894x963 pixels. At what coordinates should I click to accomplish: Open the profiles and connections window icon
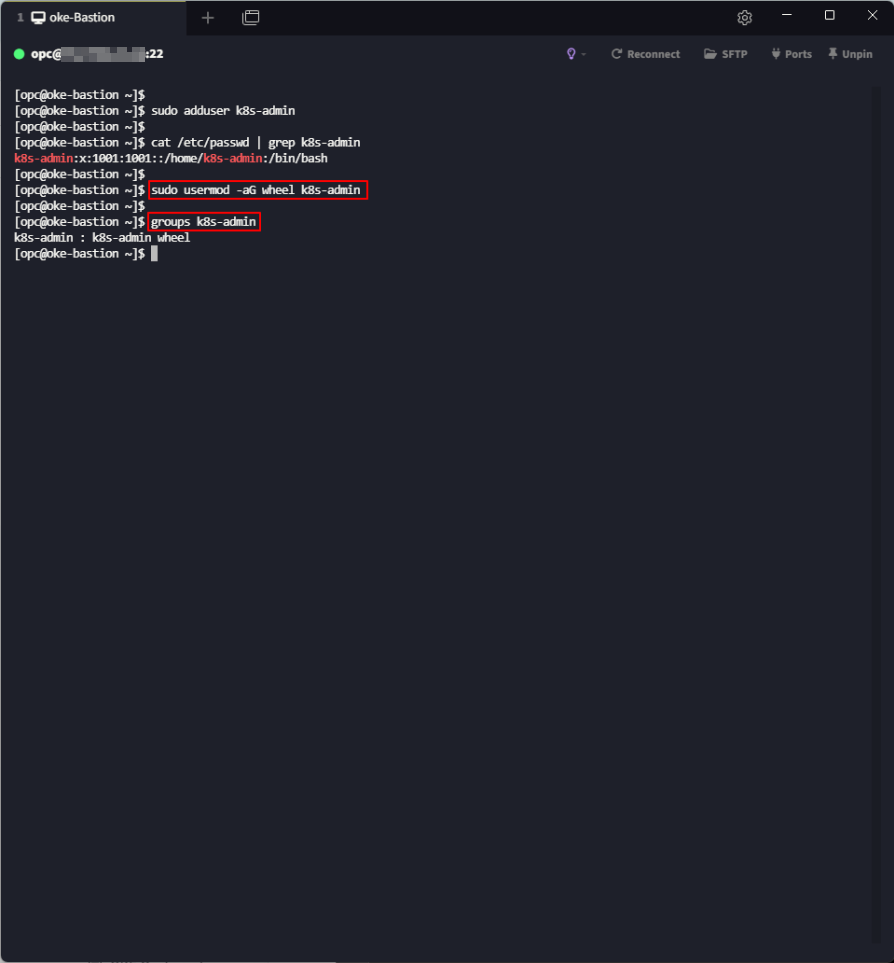tap(251, 18)
